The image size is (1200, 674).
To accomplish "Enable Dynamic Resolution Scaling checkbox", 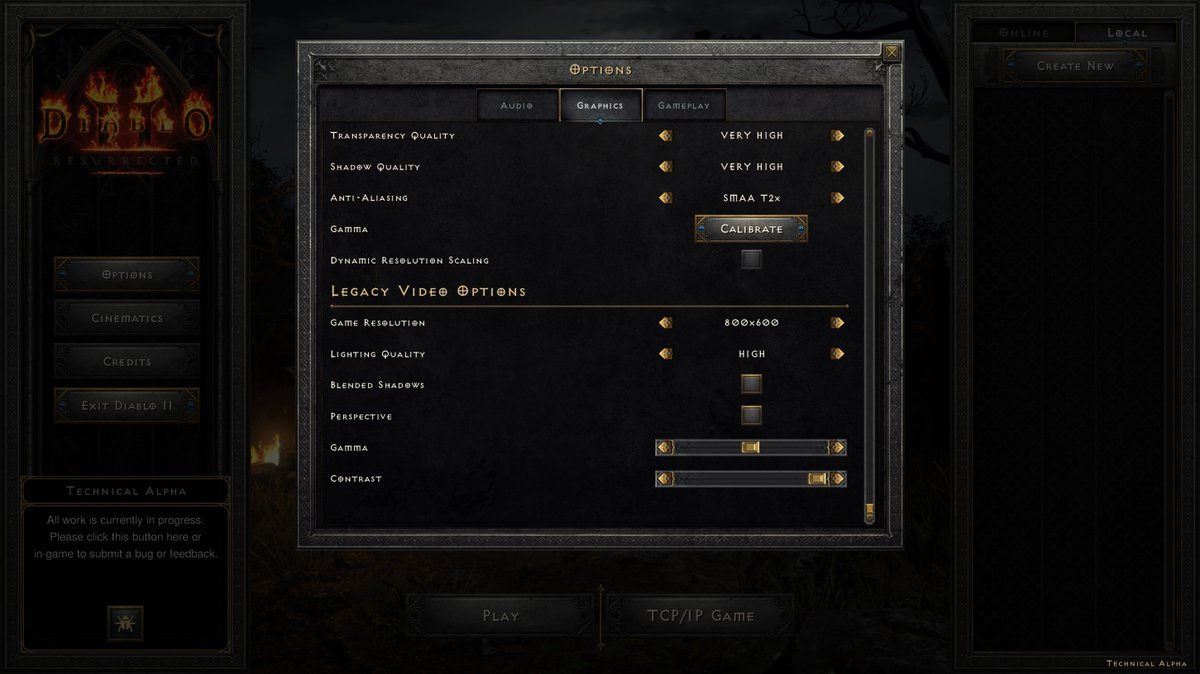I will tap(751, 260).
